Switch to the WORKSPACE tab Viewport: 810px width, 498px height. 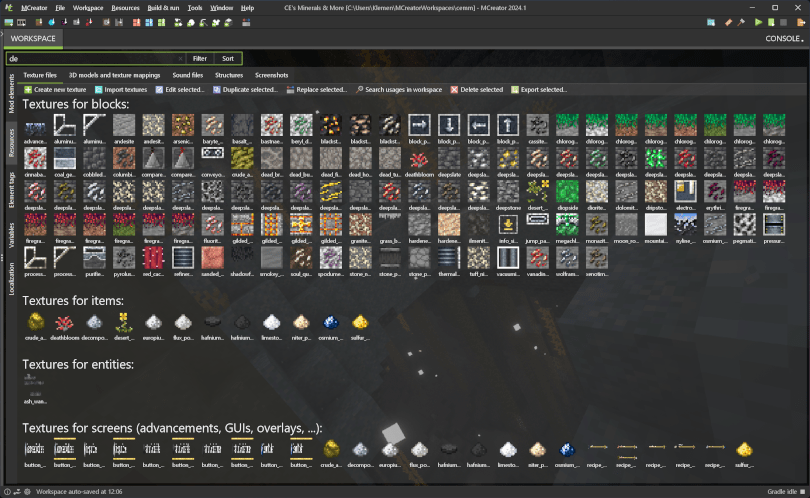(x=33, y=39)
